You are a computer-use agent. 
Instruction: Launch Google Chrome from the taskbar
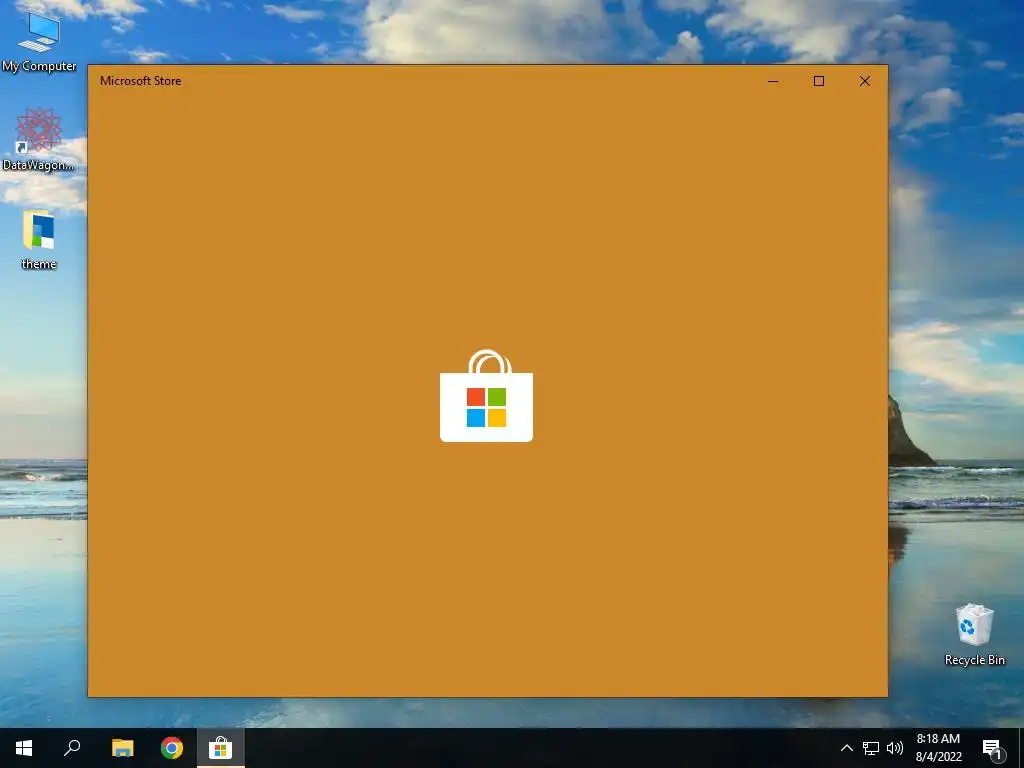pos(172,748)
